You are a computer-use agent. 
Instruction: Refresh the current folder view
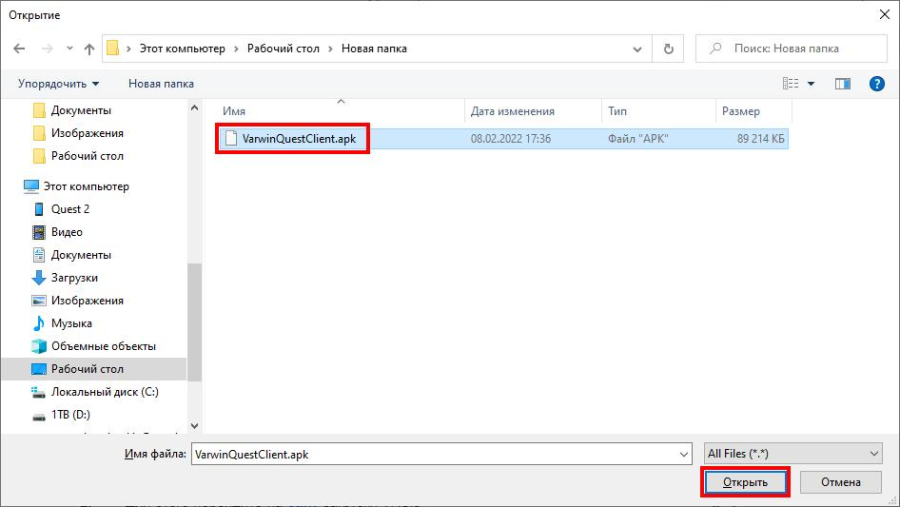coord(668,48)
